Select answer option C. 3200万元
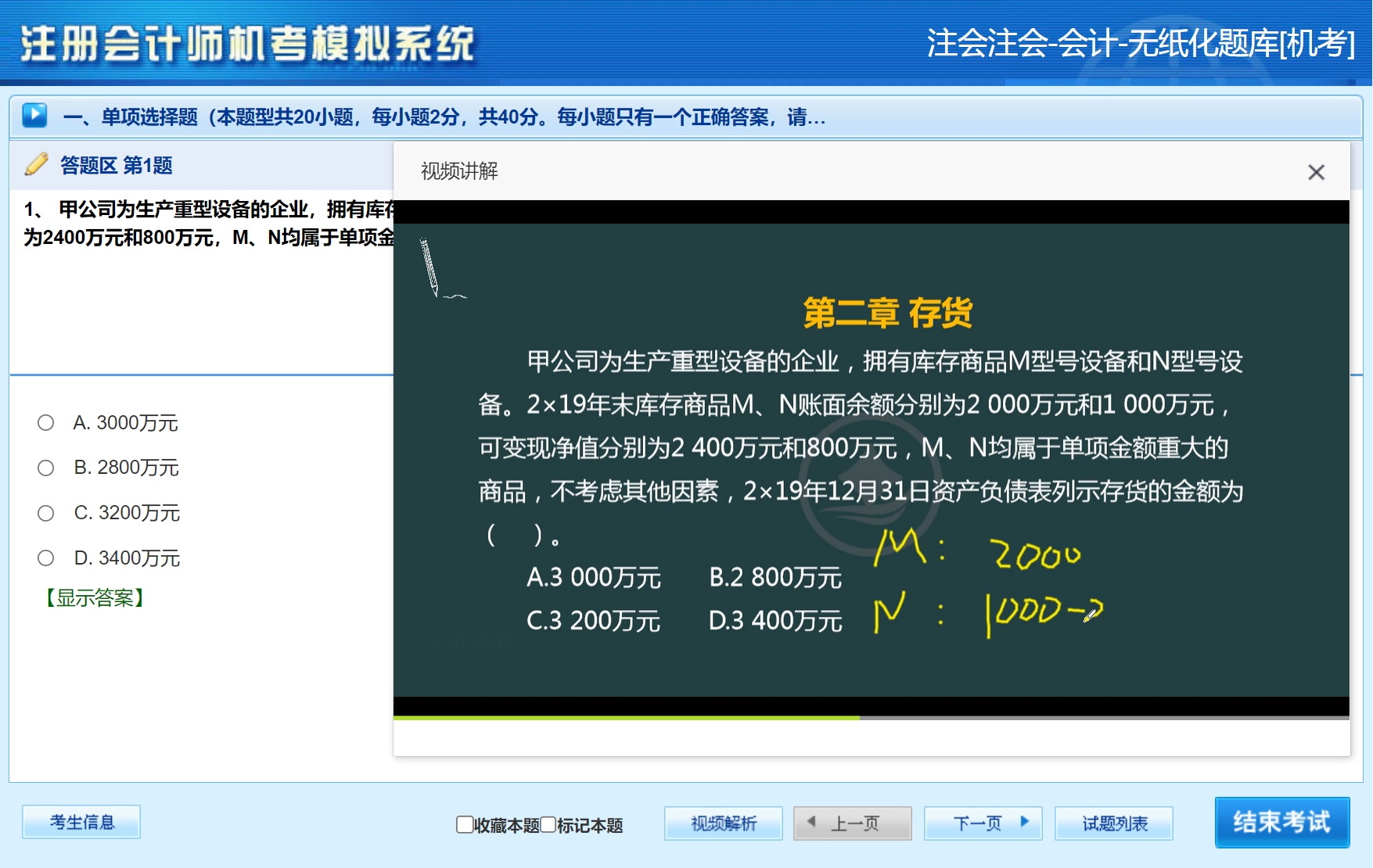1373x868 pixels. click(x=46, y=513)
